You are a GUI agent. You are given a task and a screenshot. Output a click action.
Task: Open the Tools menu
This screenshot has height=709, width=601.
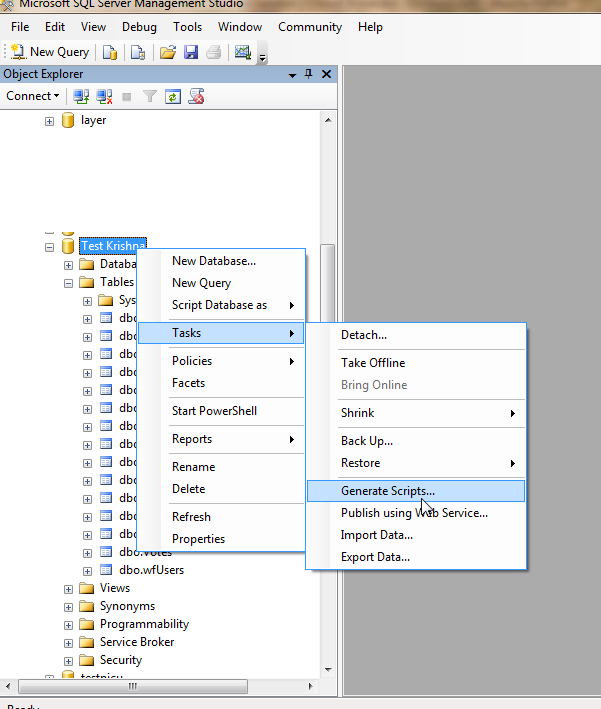pos(187,27)
